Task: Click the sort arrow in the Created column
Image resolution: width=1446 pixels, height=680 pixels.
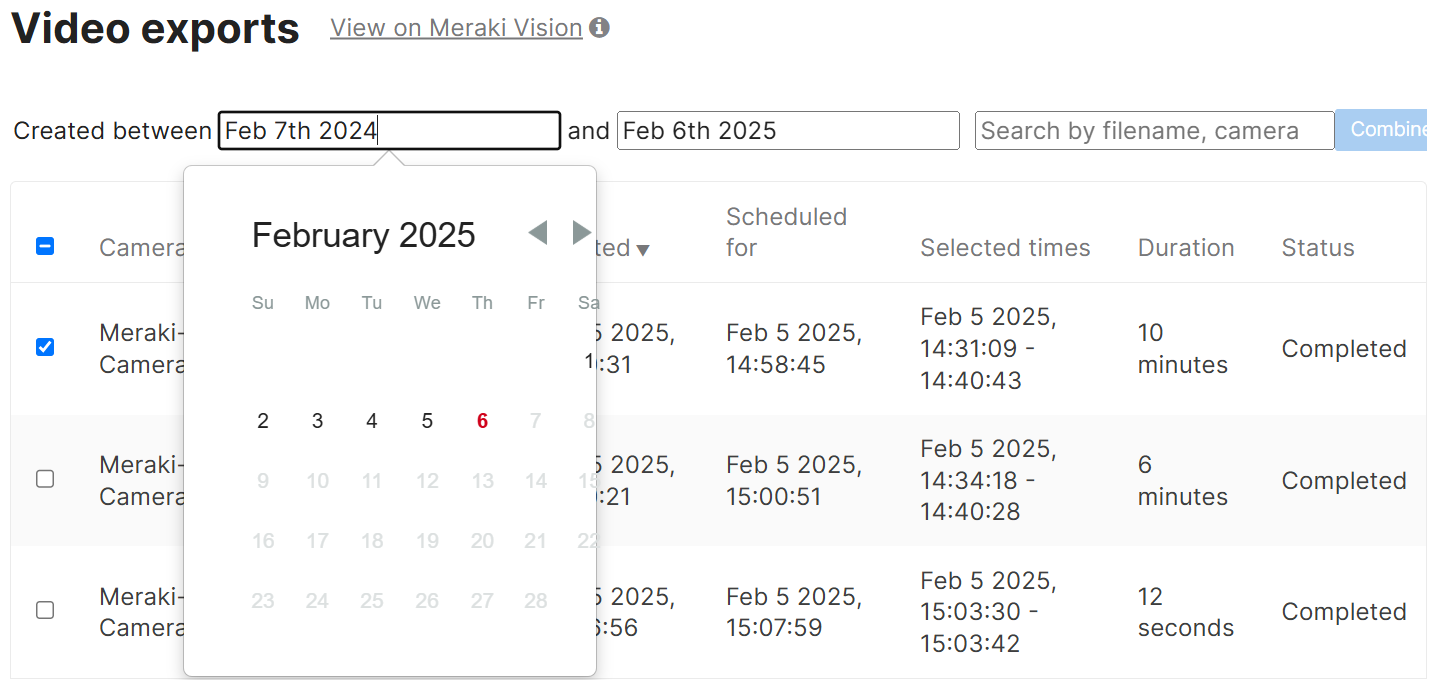Action: (643, 249)
